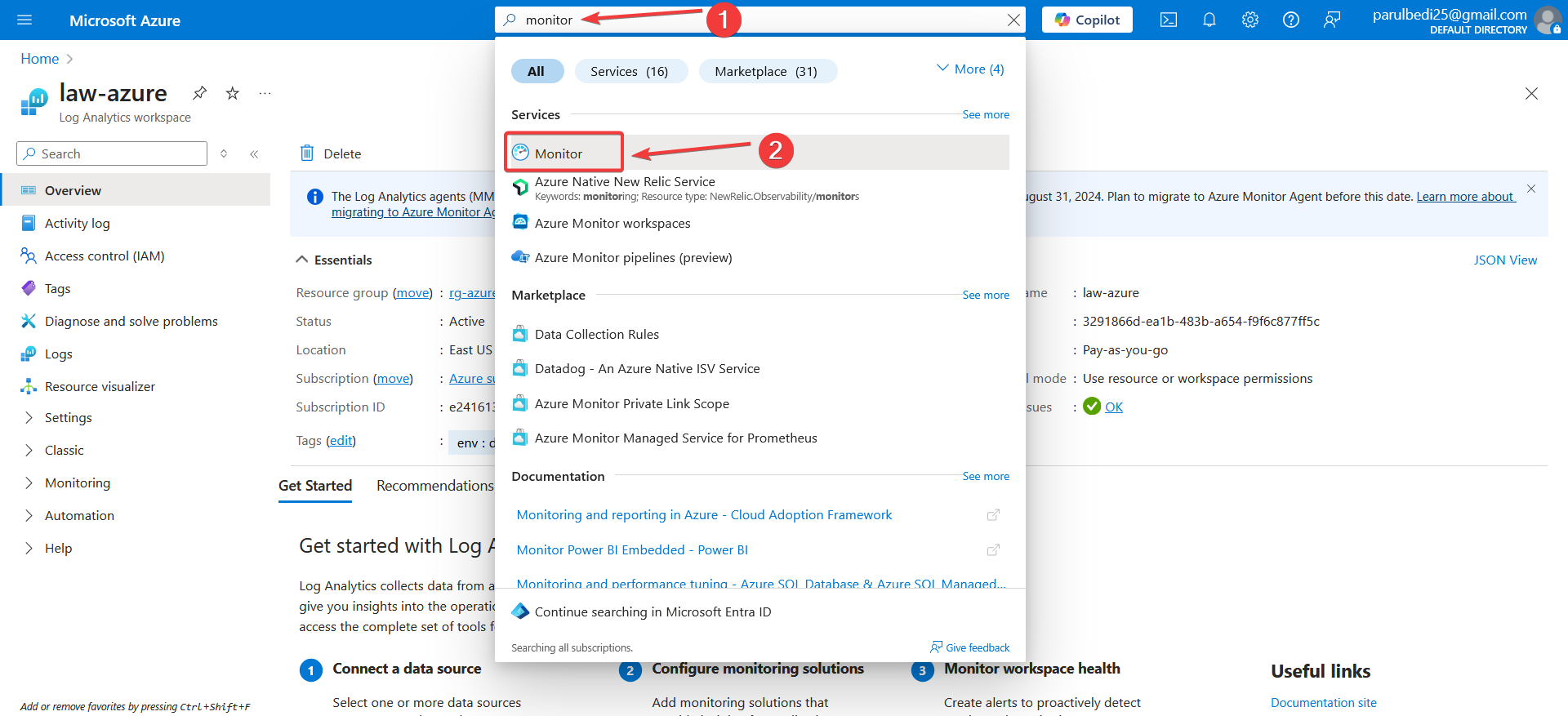Open Monitoring and reporting in Azure doc link
Image resolution: width=1568 pixels, height=716 pixels.
click(704, 514)
